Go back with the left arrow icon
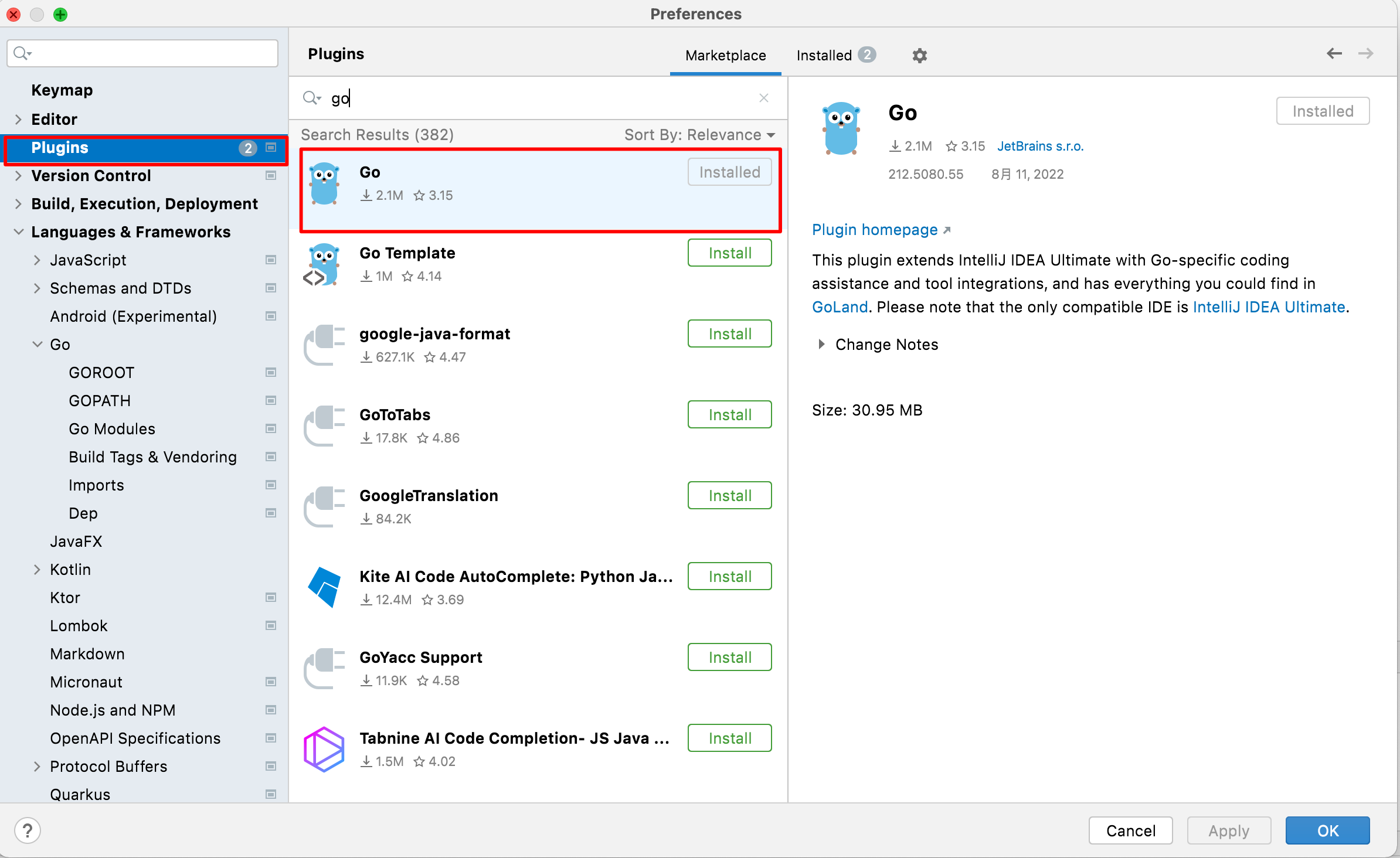 point(1334,53)
